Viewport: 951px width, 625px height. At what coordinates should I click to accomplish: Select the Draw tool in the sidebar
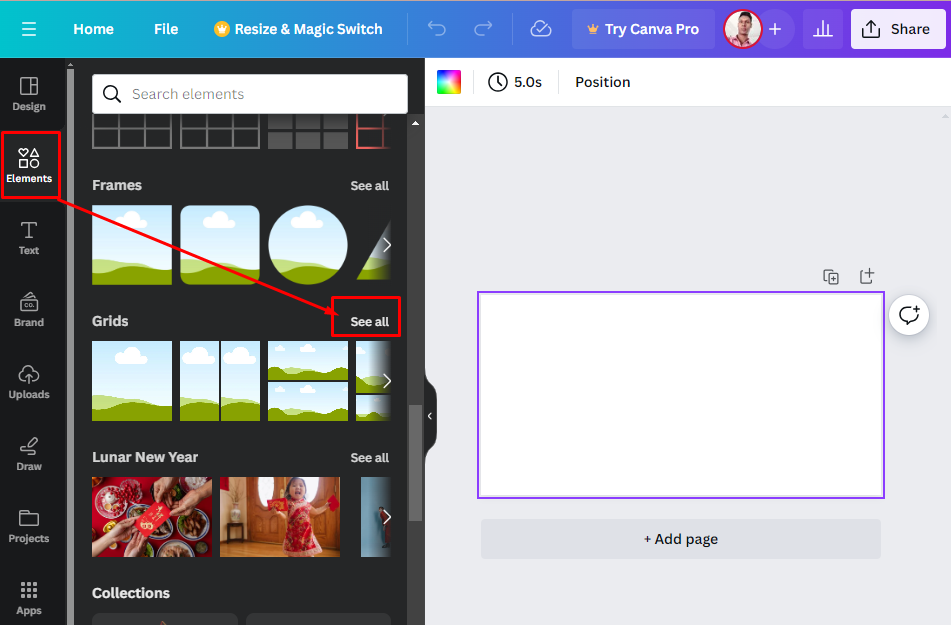pyautogui.click(x=29, y=453)
